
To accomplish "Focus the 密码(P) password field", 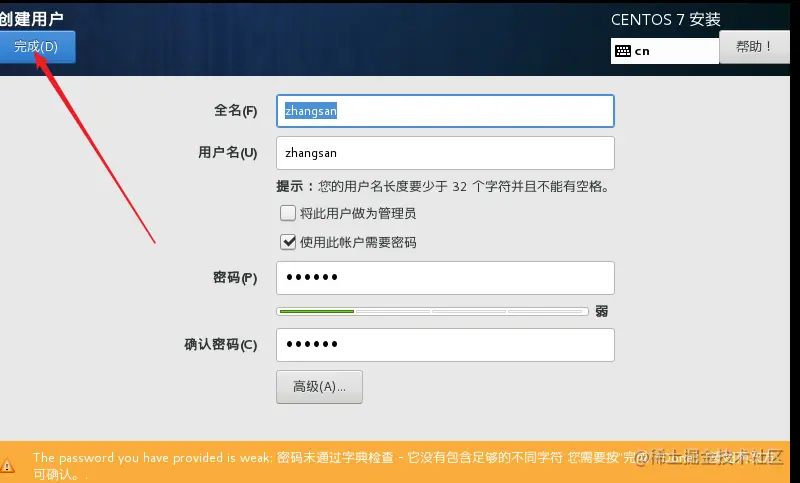I will pyautogui.click(x=445, y=278).
